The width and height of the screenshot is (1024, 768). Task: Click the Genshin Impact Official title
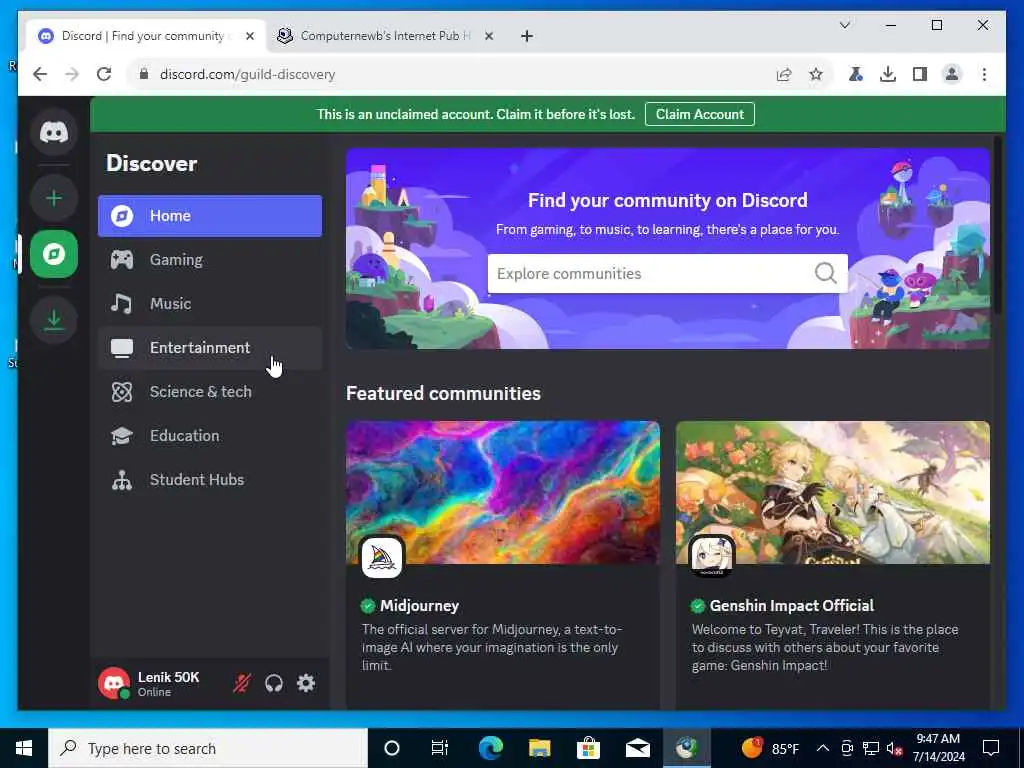click(x=792, y=605)
